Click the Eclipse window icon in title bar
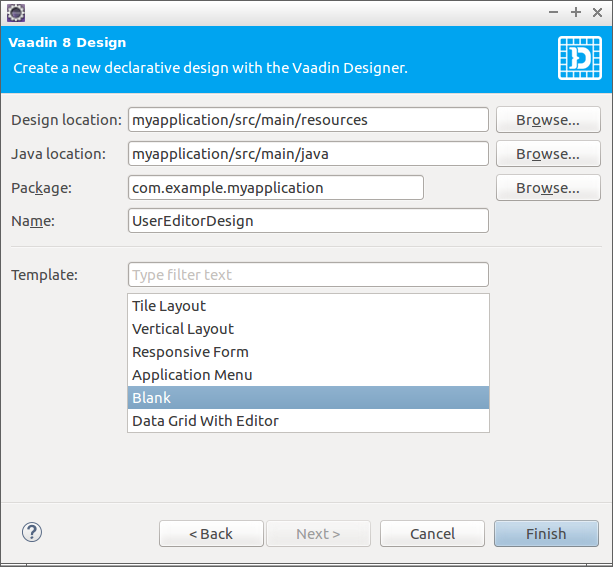 [15, 12]
